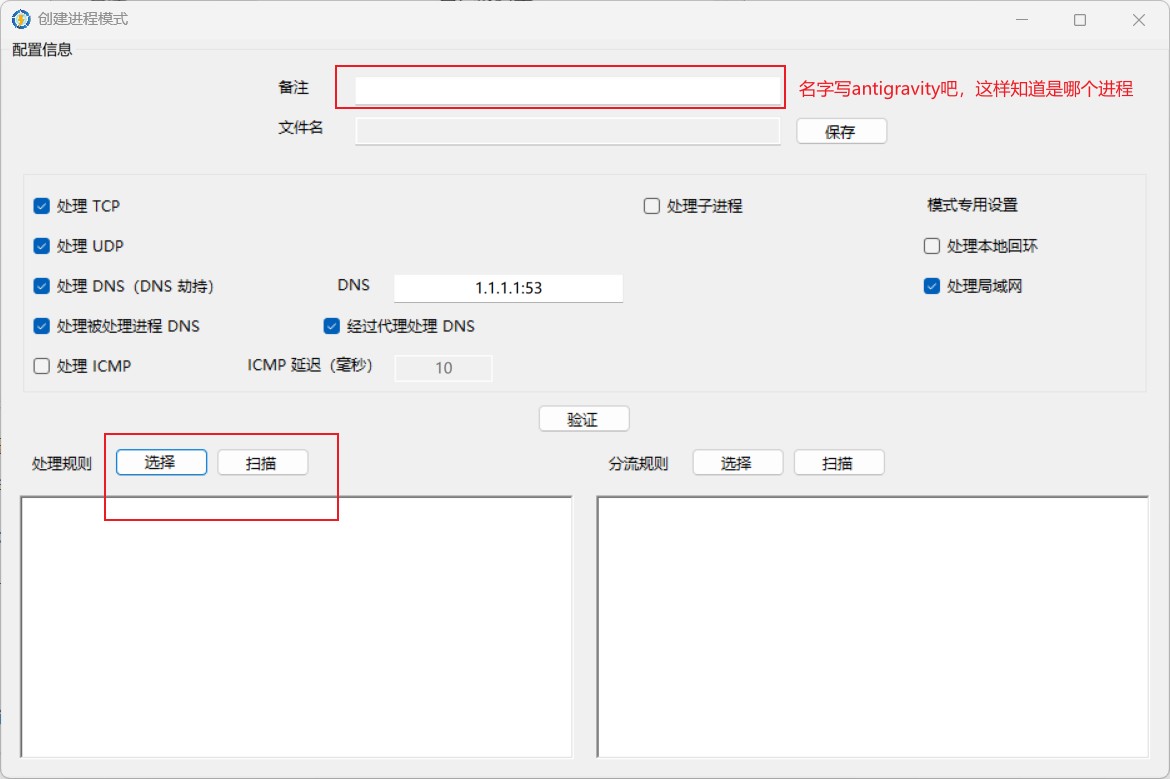Image resolution: width=1170 pixels, height=779 pixels.
Task: Click the 保存 button
Action: 841,130
